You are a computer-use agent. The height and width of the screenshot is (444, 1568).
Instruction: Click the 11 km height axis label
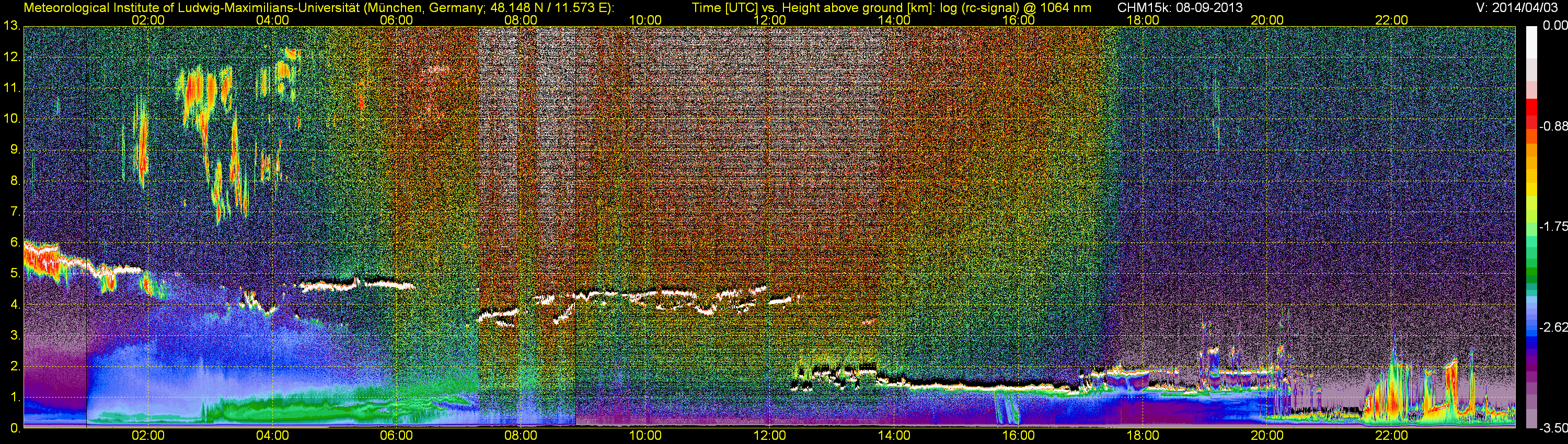(11, 88)
